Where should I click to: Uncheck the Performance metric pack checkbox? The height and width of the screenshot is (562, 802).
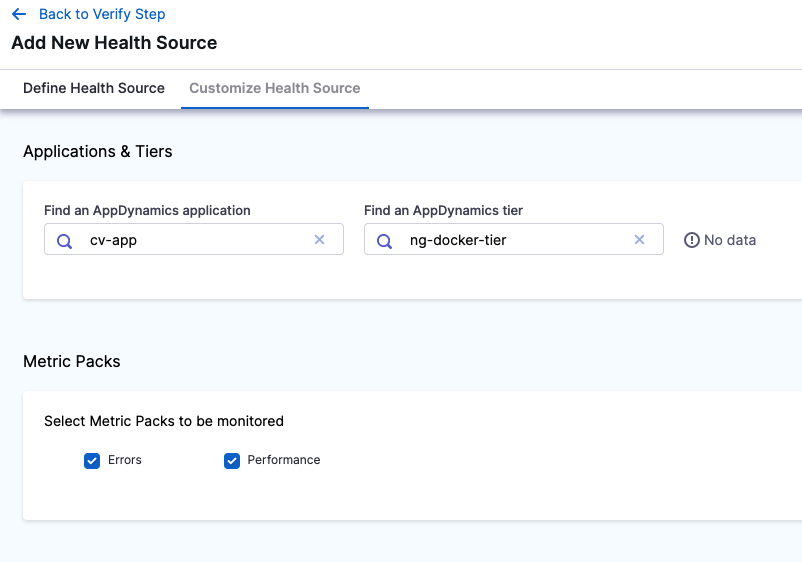232,461
